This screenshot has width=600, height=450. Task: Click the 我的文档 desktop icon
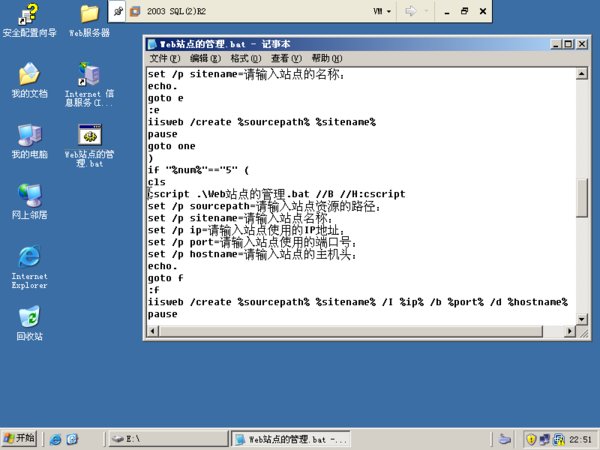(29, 75)
